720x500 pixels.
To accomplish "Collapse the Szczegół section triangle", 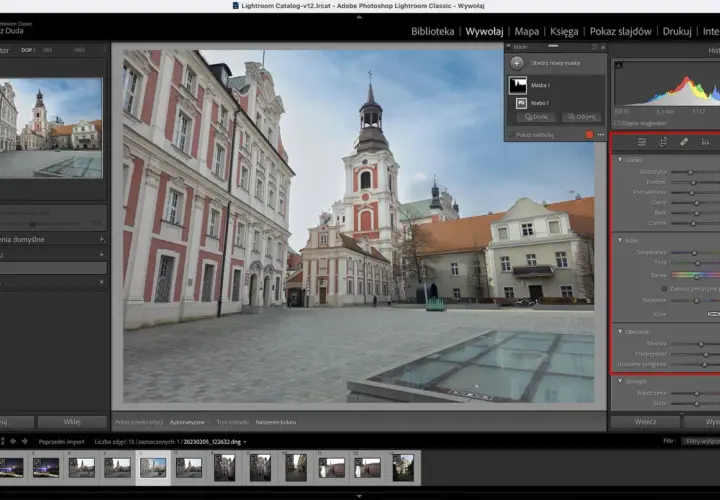I will pyautogui.click(x=620, y=381).
